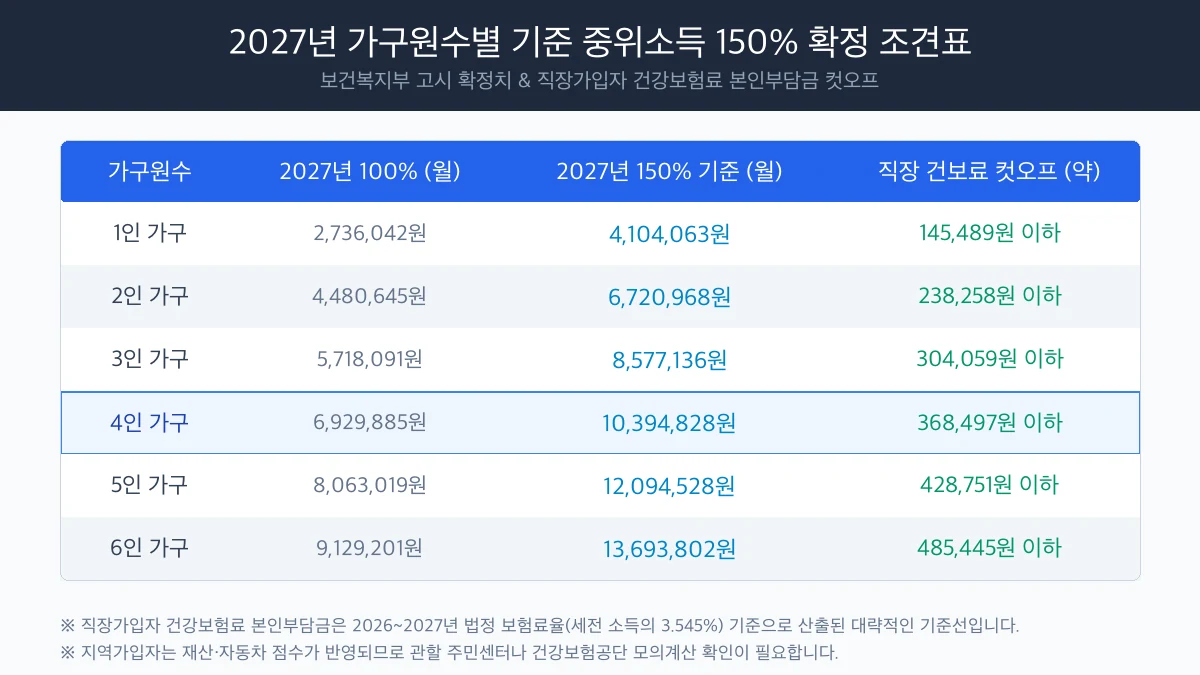
Task: Click the value '10,394,828원'
Action: coord(670,423)
